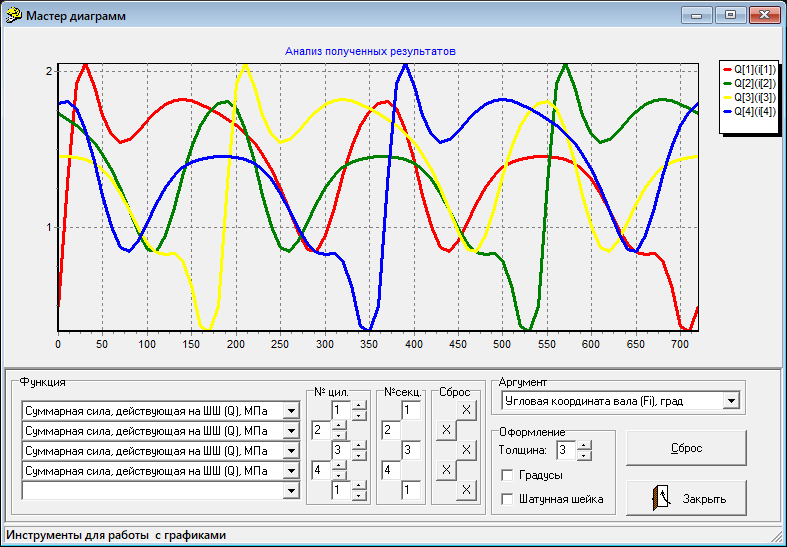Viewport: 787px width, 547px height.
Task: Increase the cylinder number 2 stepper
Action: pos(339,425)
